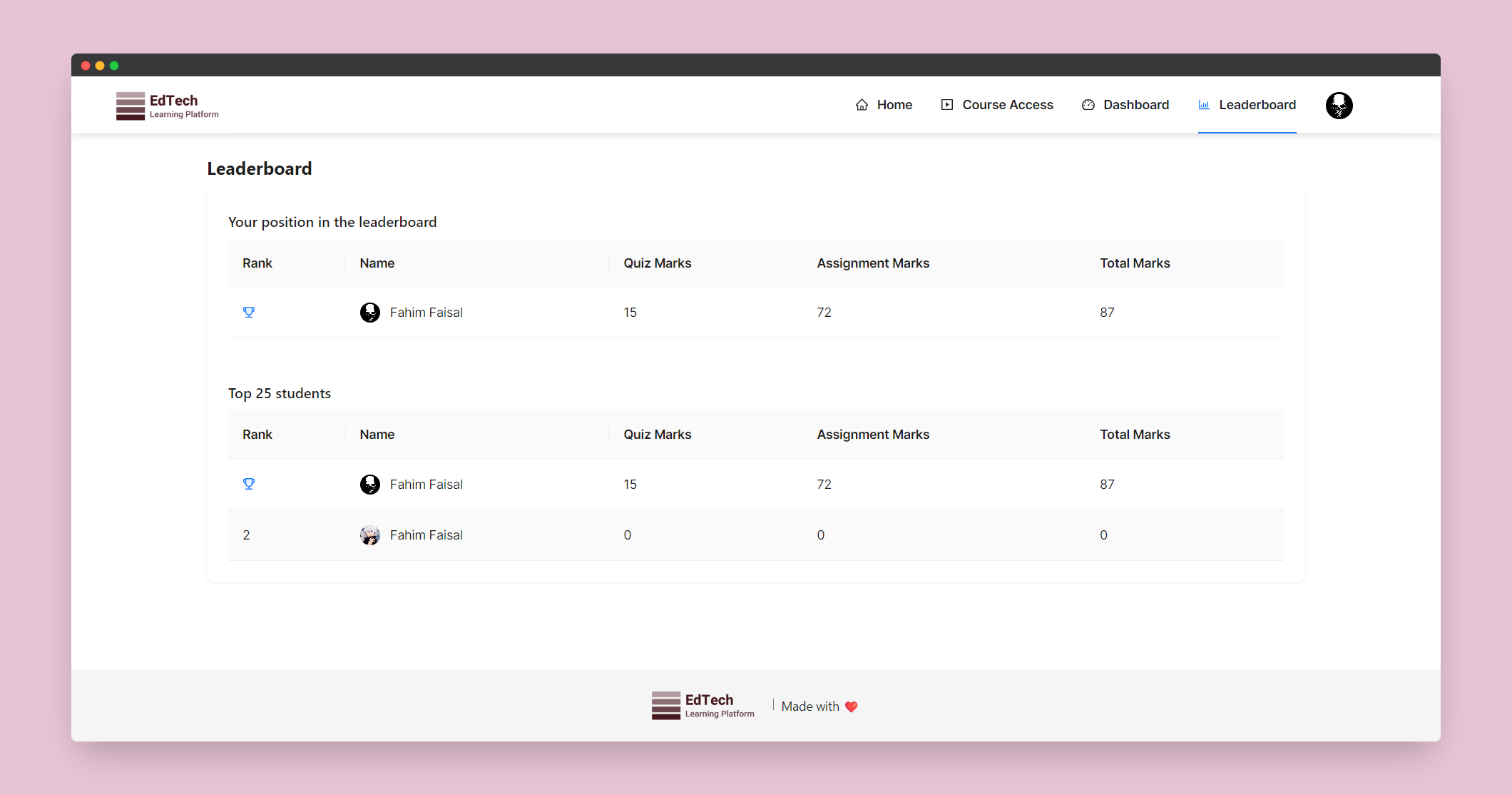Click the Leaderboard bar chart icon
The width and height of the screenshot is (1512, 795).
[1204, 105]
